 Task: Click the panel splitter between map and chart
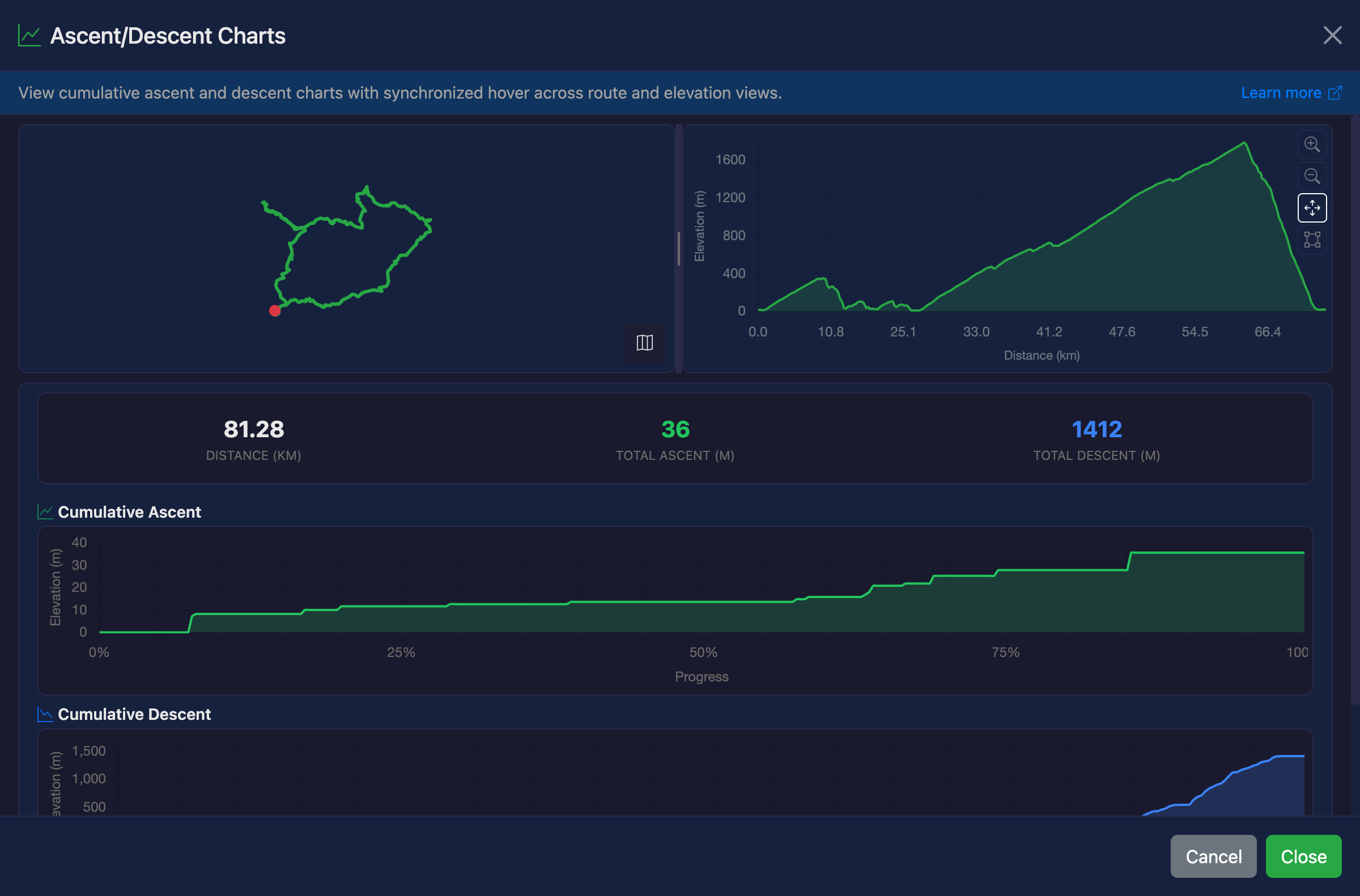pos(678,249)
